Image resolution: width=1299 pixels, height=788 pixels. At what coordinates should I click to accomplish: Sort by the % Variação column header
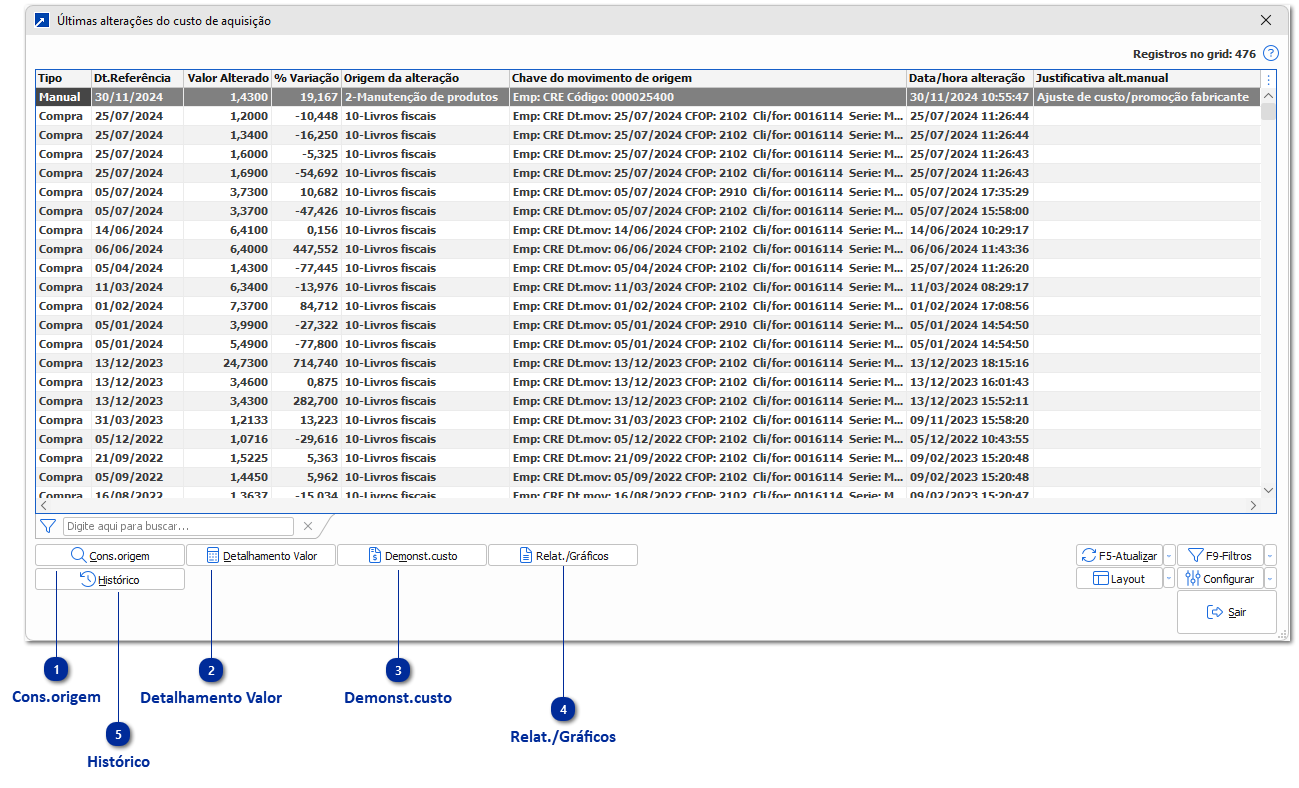(306, 78)
